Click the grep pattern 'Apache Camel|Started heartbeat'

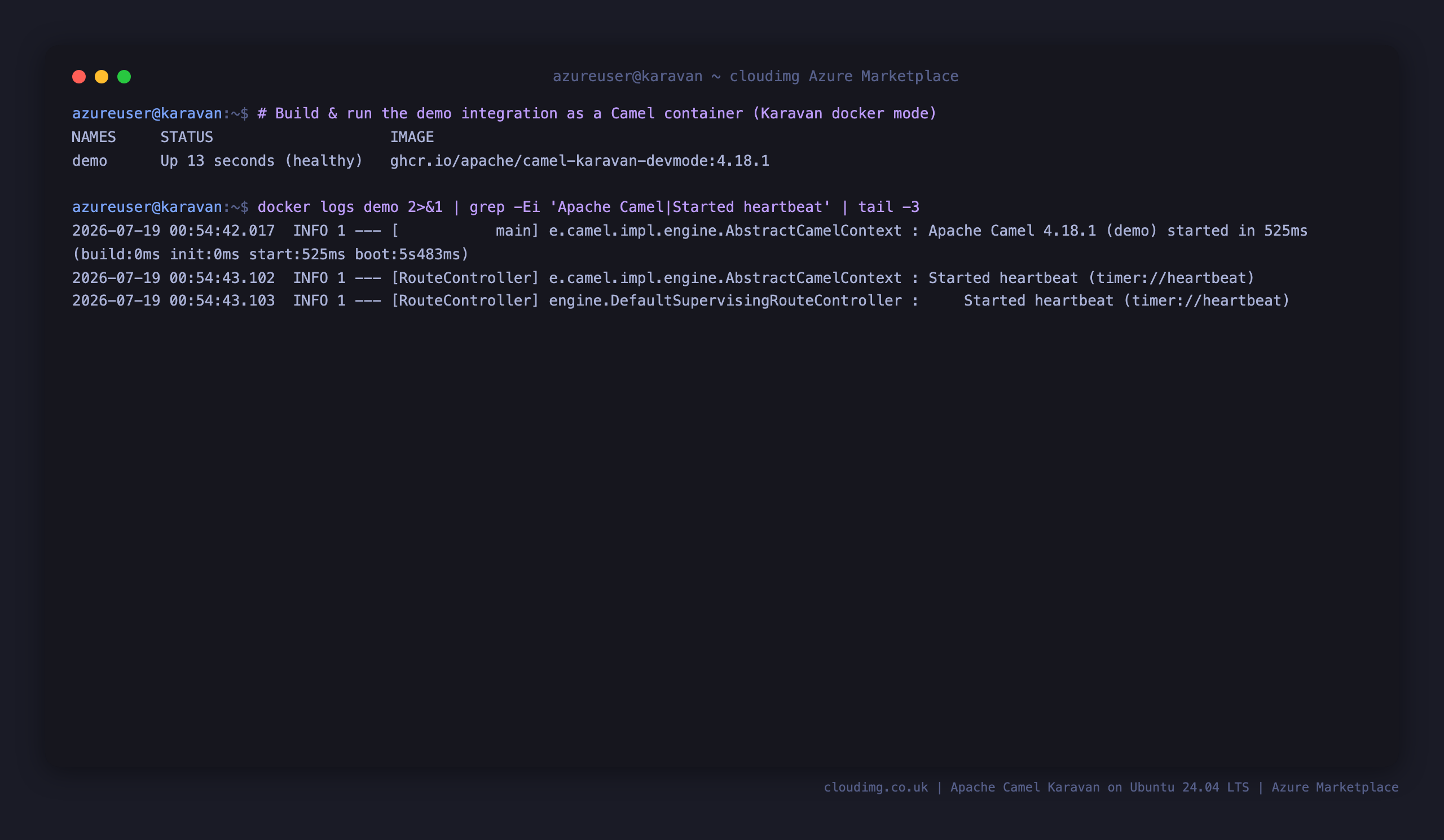pyautogui.click(x=690, y=207)
